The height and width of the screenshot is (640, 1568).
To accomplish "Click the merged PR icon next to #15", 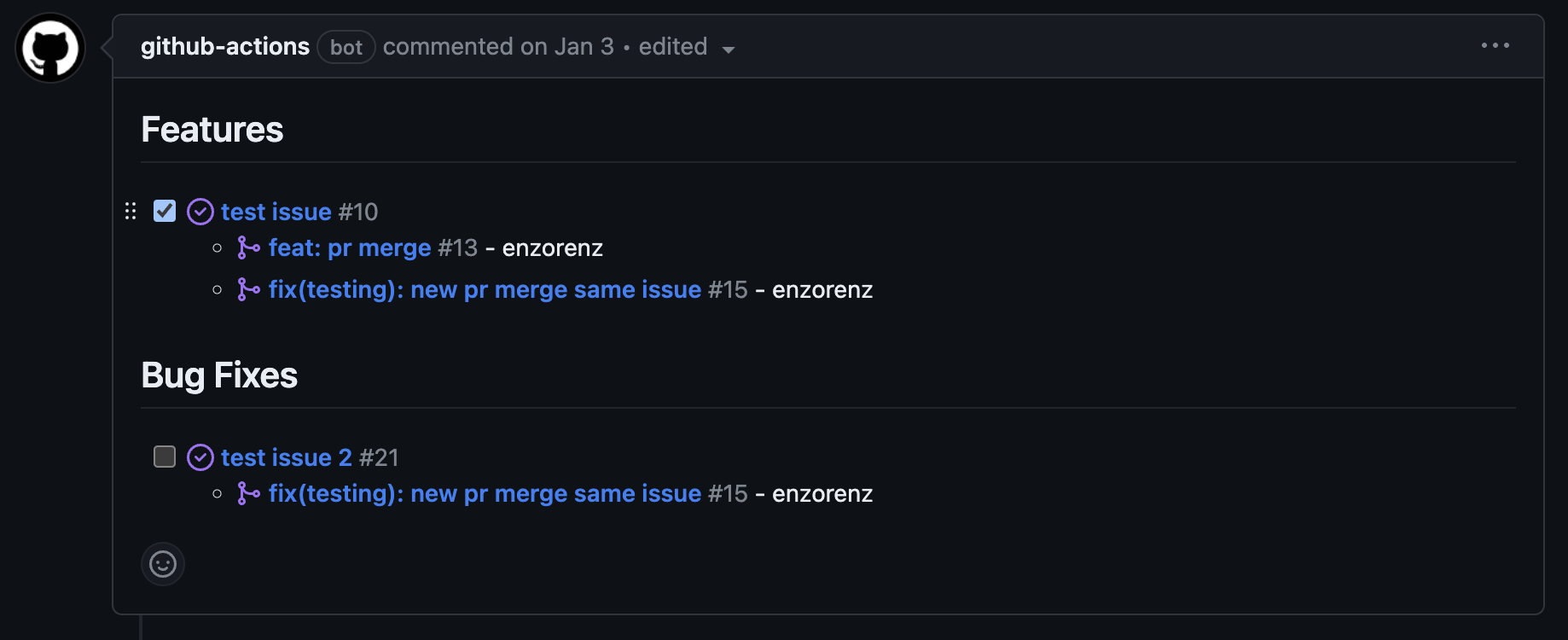I will tap(248, 289).
